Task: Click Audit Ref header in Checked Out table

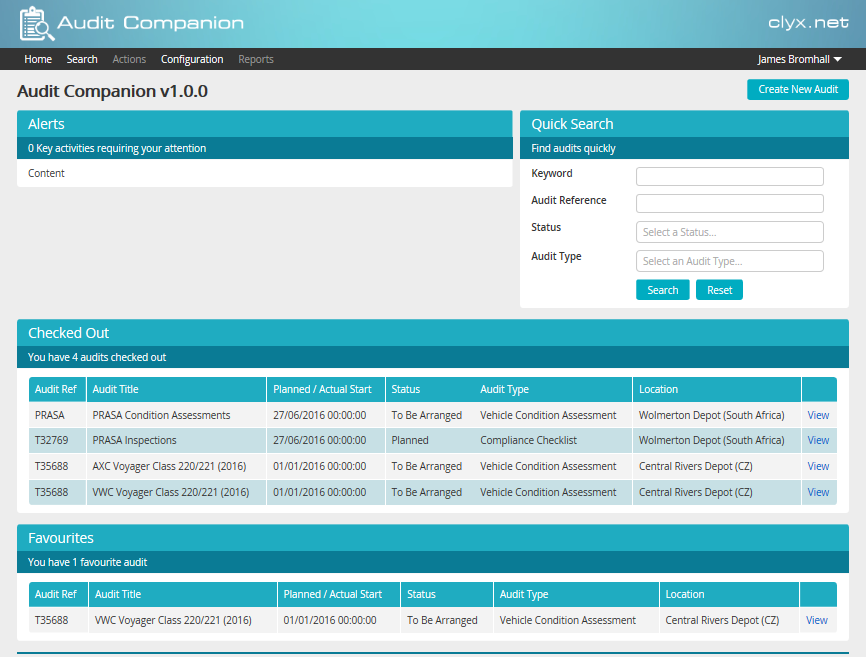Action: coord(56,389)
